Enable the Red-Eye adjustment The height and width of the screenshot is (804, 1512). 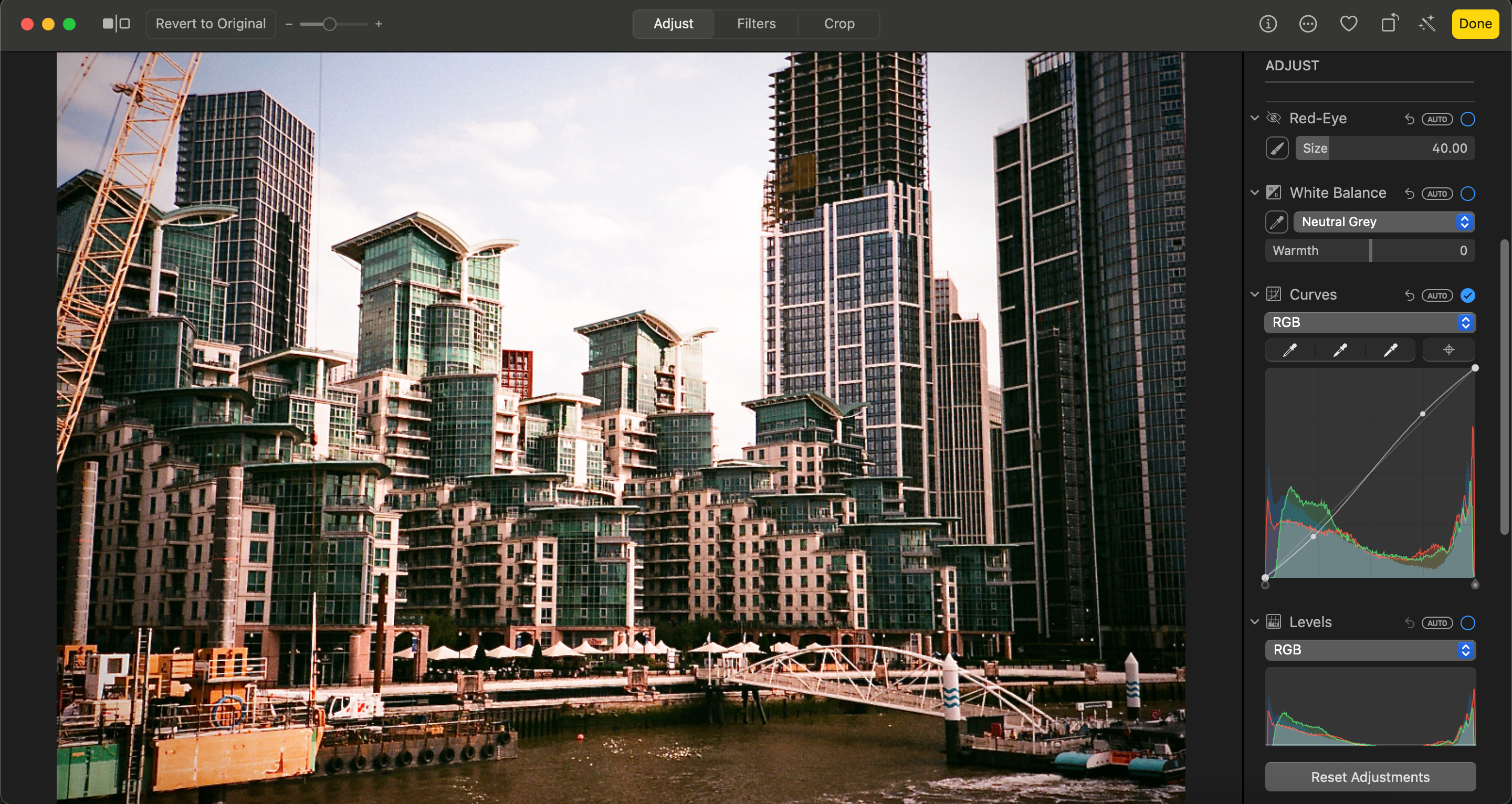pyautogui.click(x=1468, y=119)
